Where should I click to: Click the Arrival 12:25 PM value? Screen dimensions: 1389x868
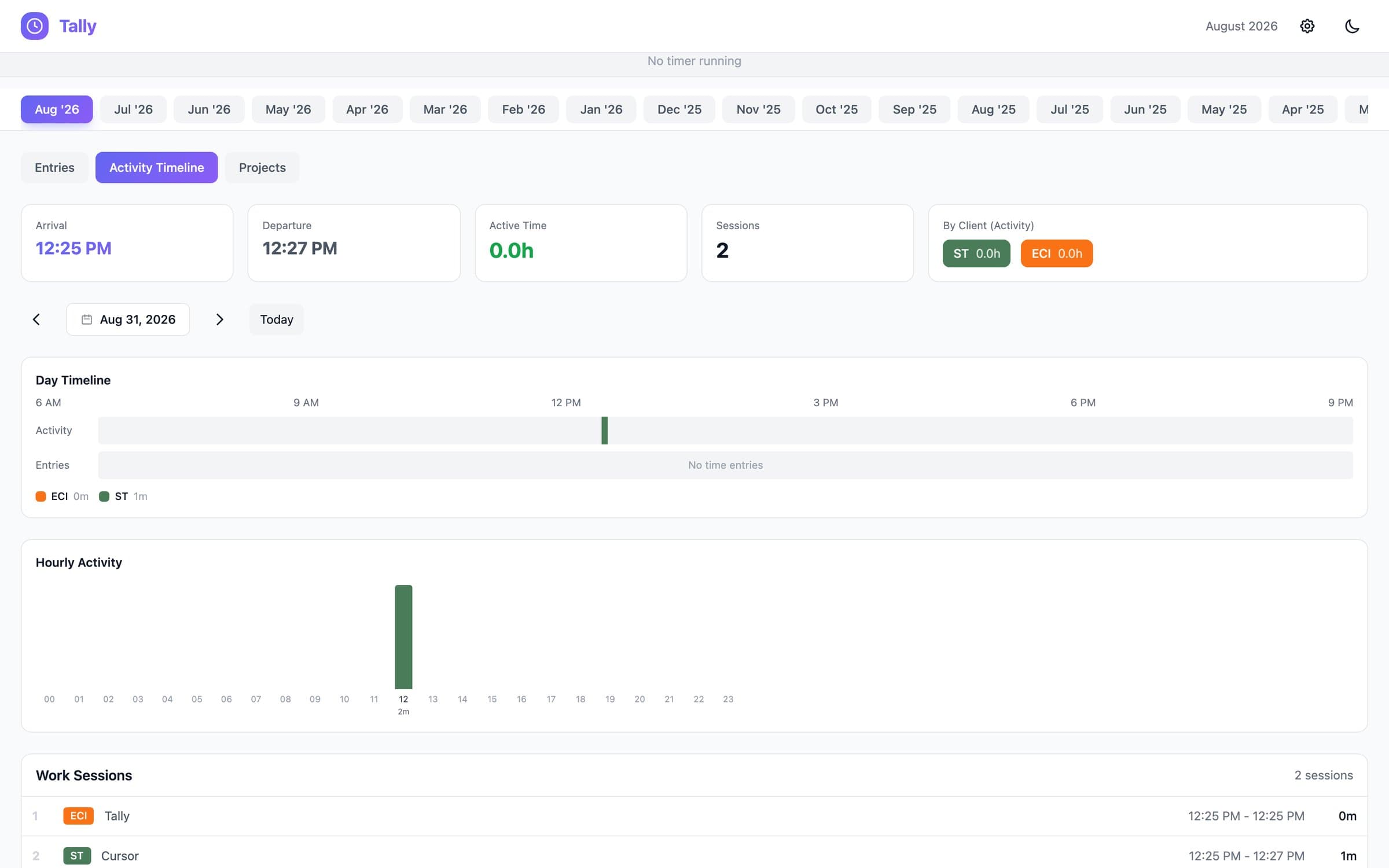74,248
